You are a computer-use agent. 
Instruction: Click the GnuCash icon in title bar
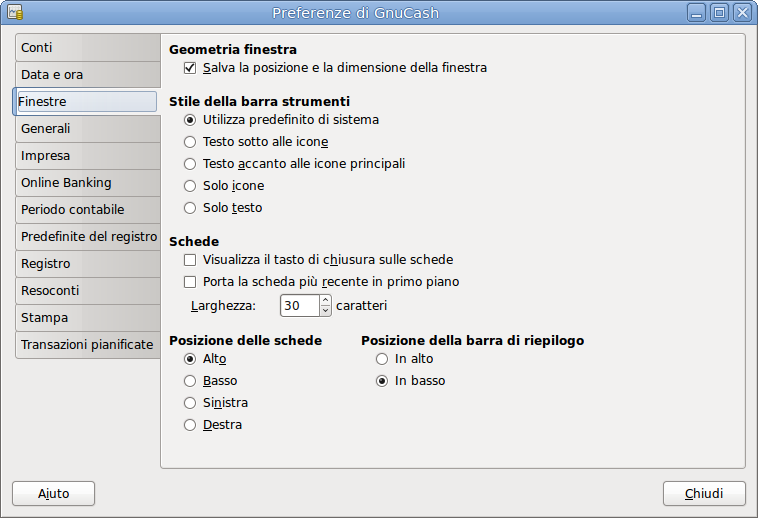15,13
